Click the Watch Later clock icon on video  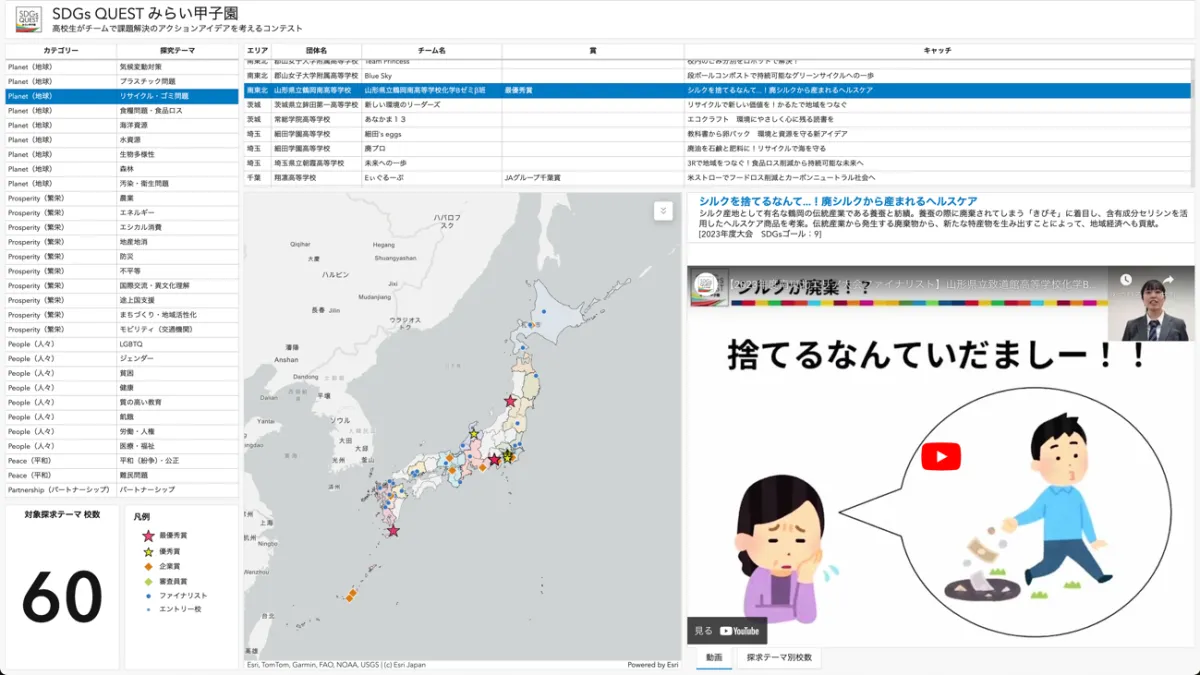[x=1126, y=282]
